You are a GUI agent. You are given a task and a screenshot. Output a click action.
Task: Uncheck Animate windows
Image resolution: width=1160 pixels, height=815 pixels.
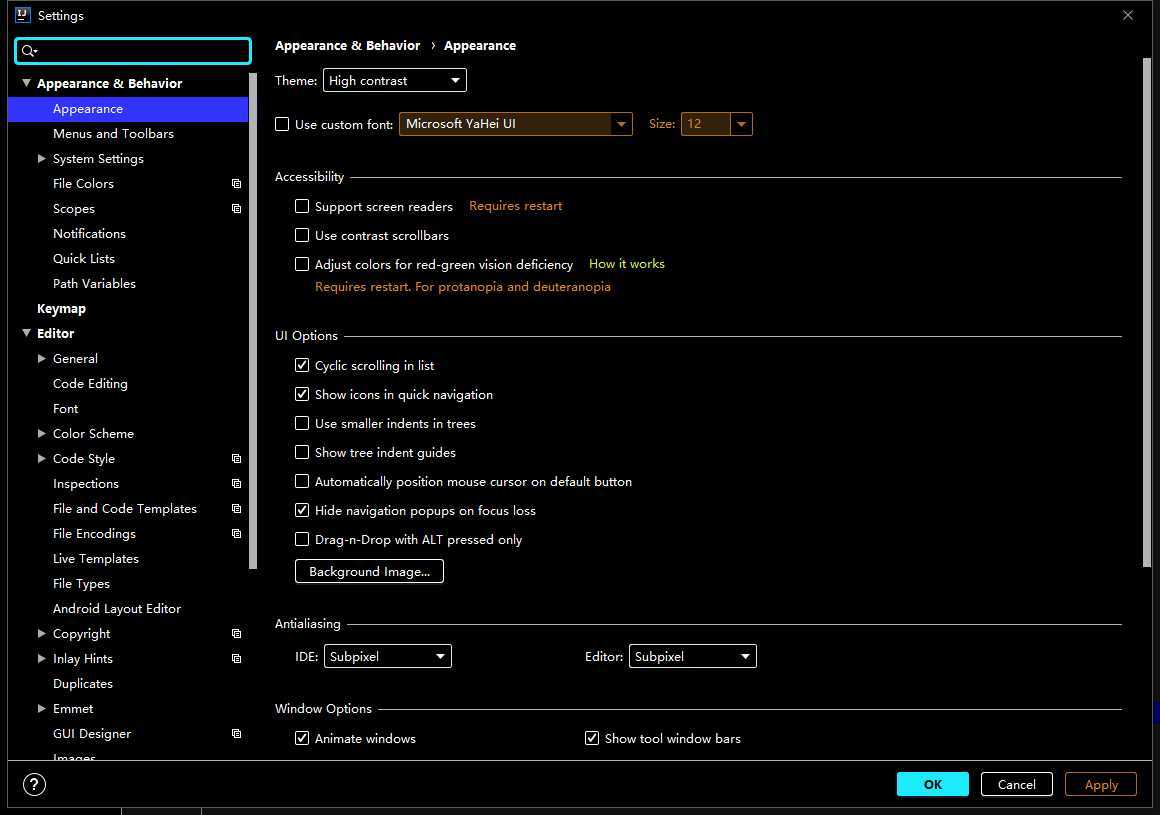click(302, 738)
